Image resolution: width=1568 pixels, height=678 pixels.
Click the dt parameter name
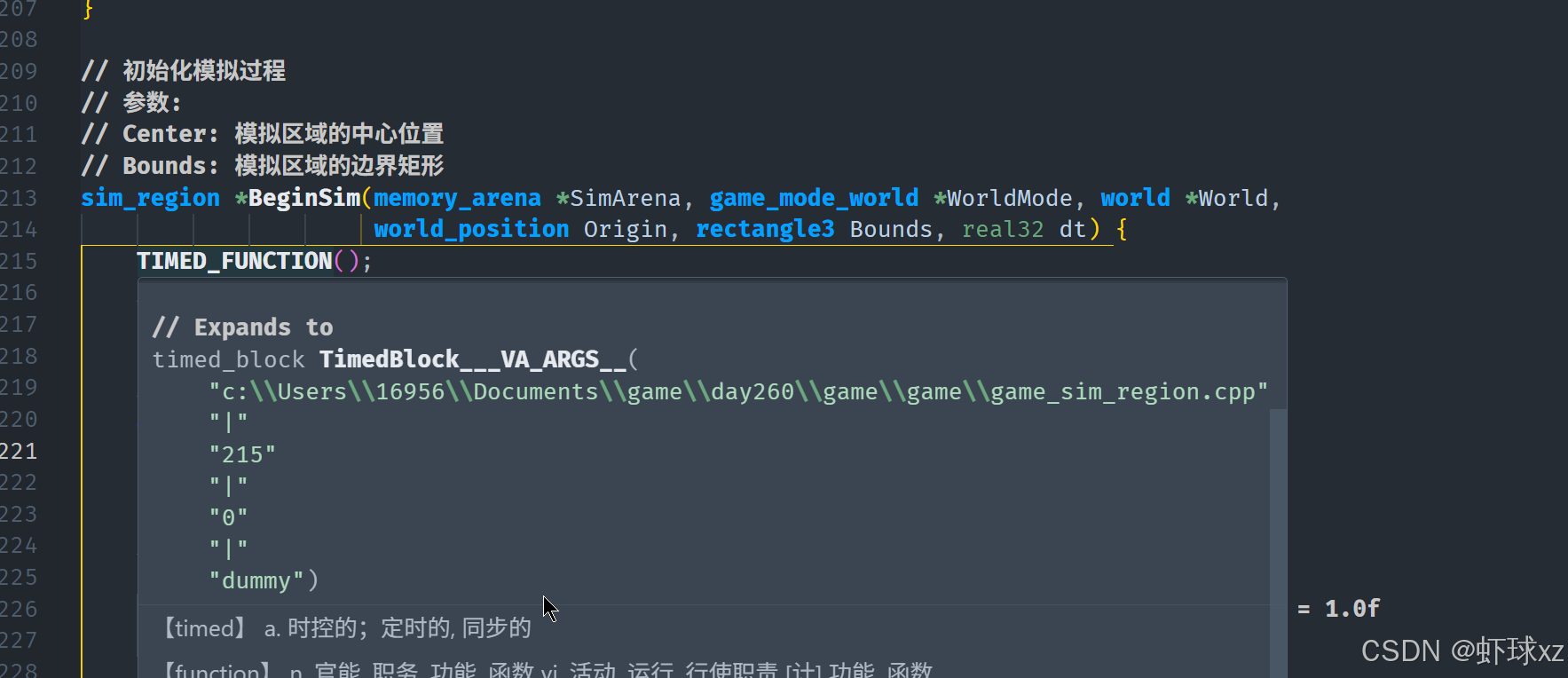pyautogui.click(x=1072, y=229)
